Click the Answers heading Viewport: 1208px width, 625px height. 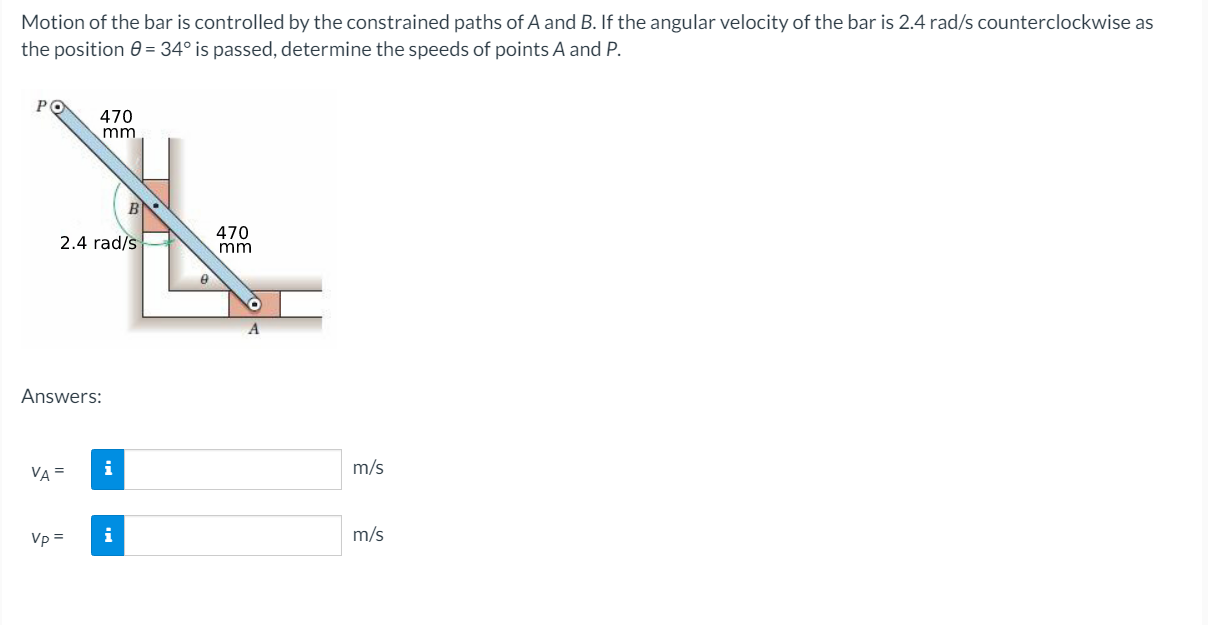(x=60, y=396)
